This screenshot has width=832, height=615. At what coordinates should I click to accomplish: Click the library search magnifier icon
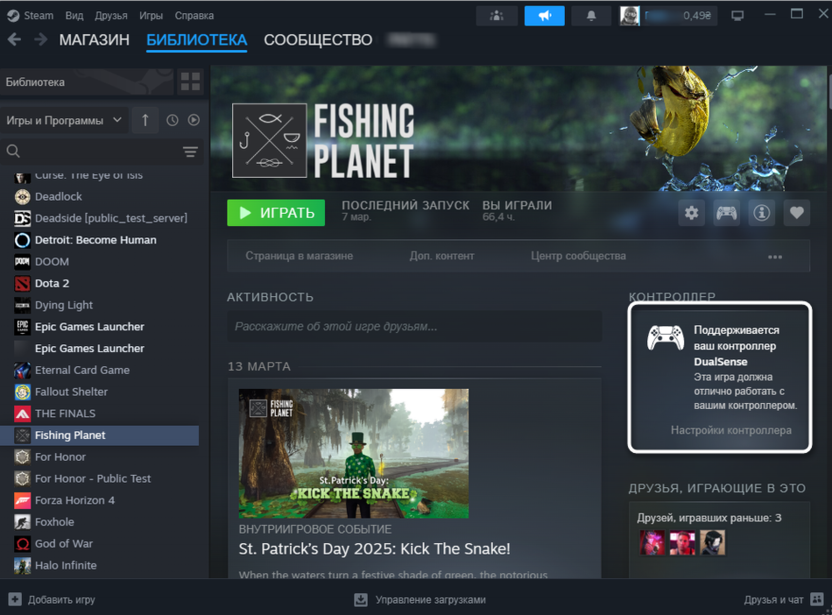click(13, 151)
